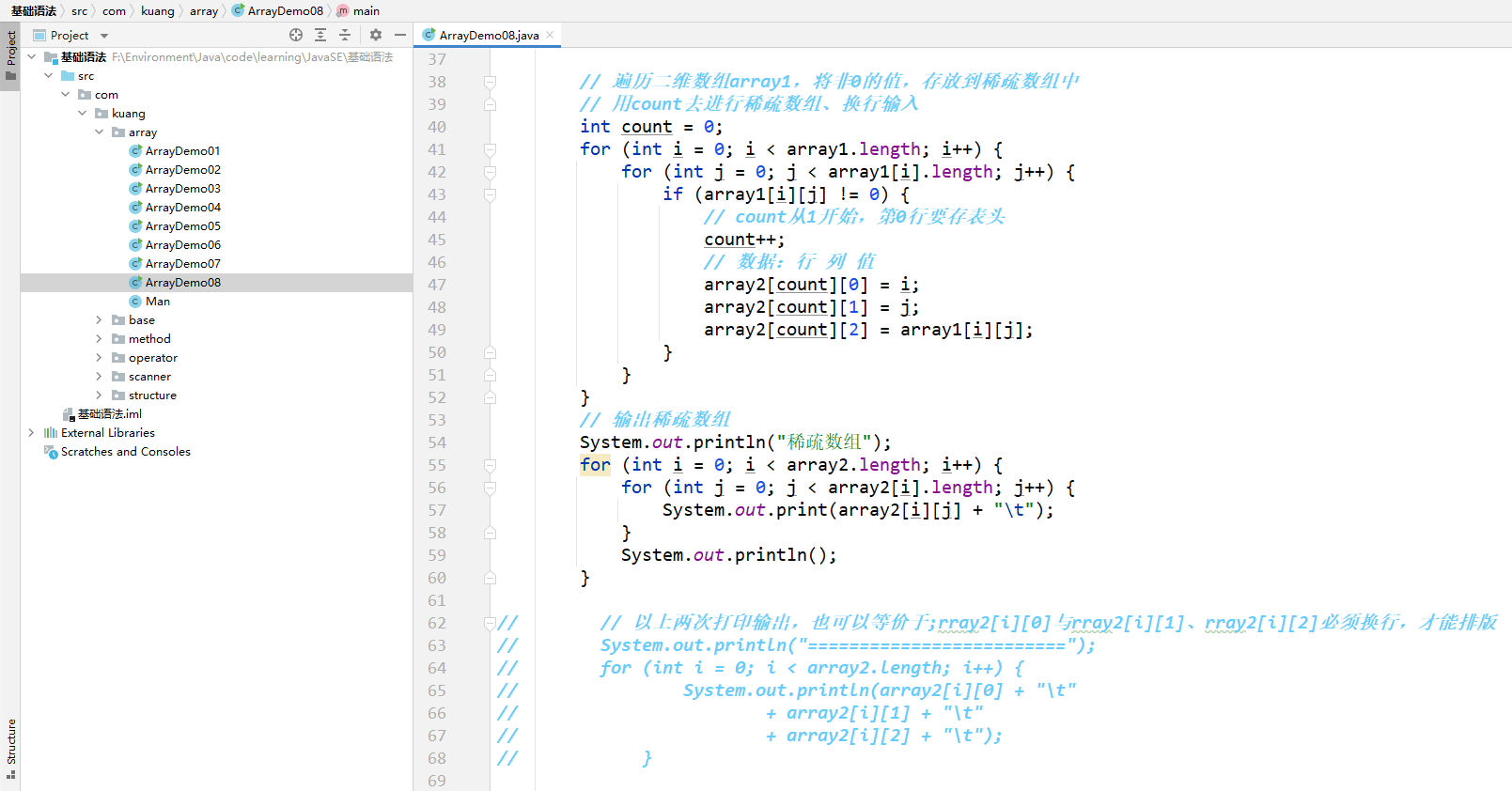Click com in the breadcrumb bar
Viewport: 1512px width, 791px height.
[x=114, y=11]
